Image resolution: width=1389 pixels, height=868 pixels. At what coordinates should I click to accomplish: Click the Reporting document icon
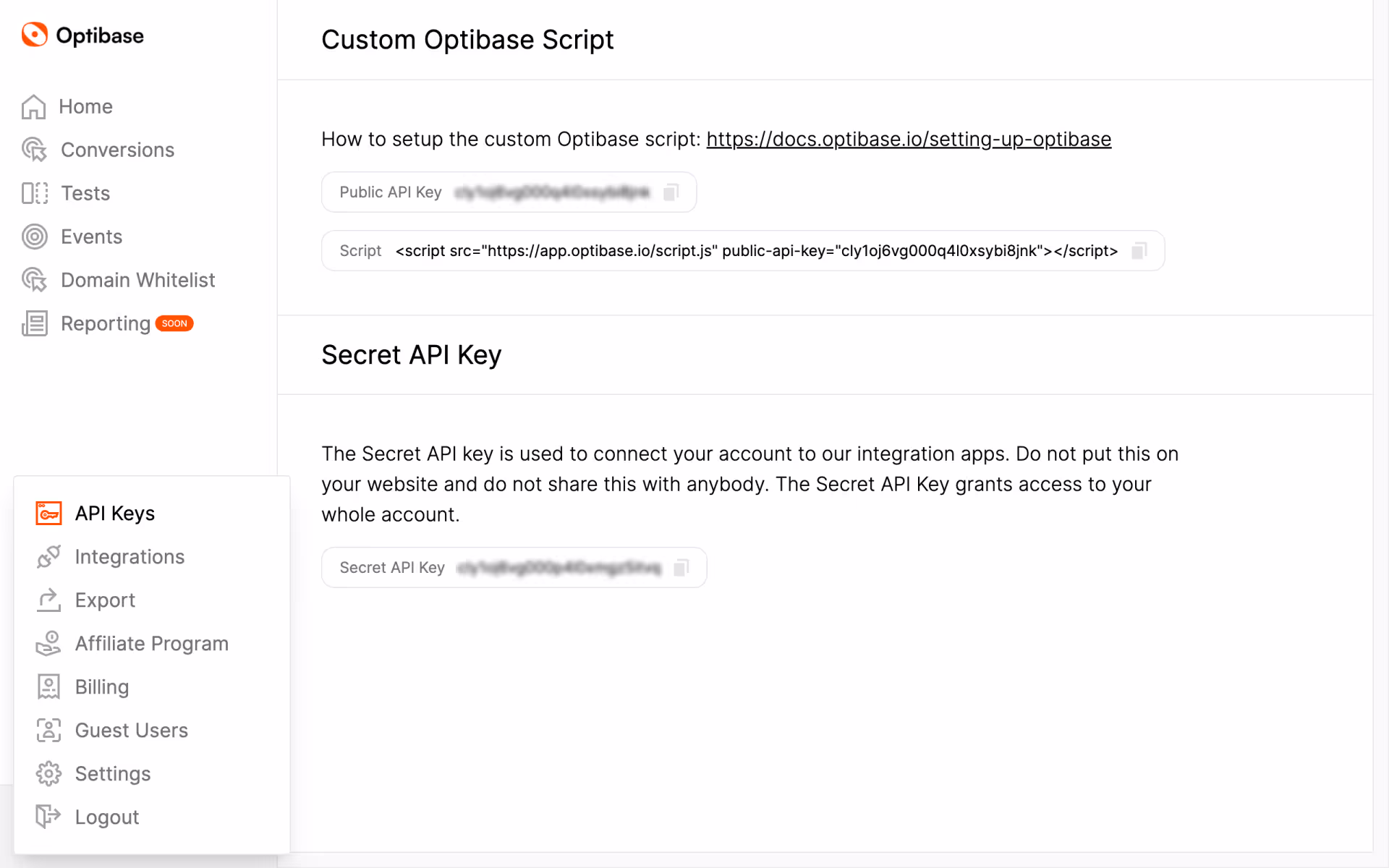[x=34, y=323]
